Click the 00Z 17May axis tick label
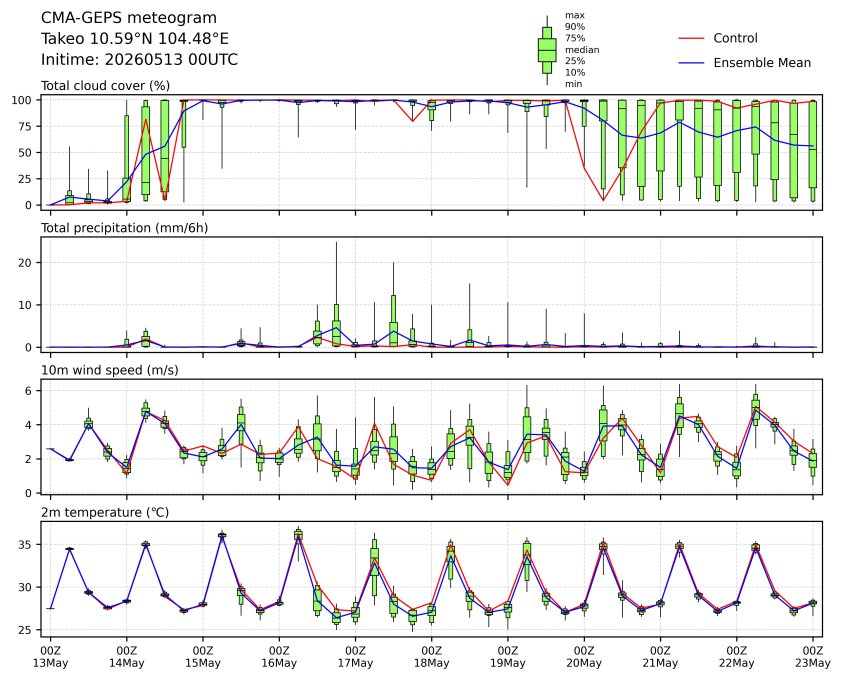Viewport: 842px width, 680px height. (355, 657)
